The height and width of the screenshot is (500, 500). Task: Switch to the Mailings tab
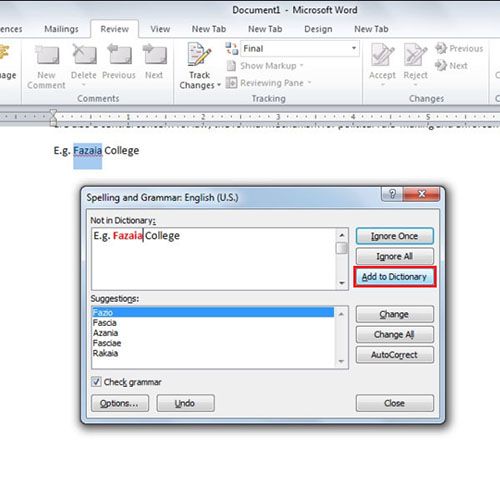(61, 29)
